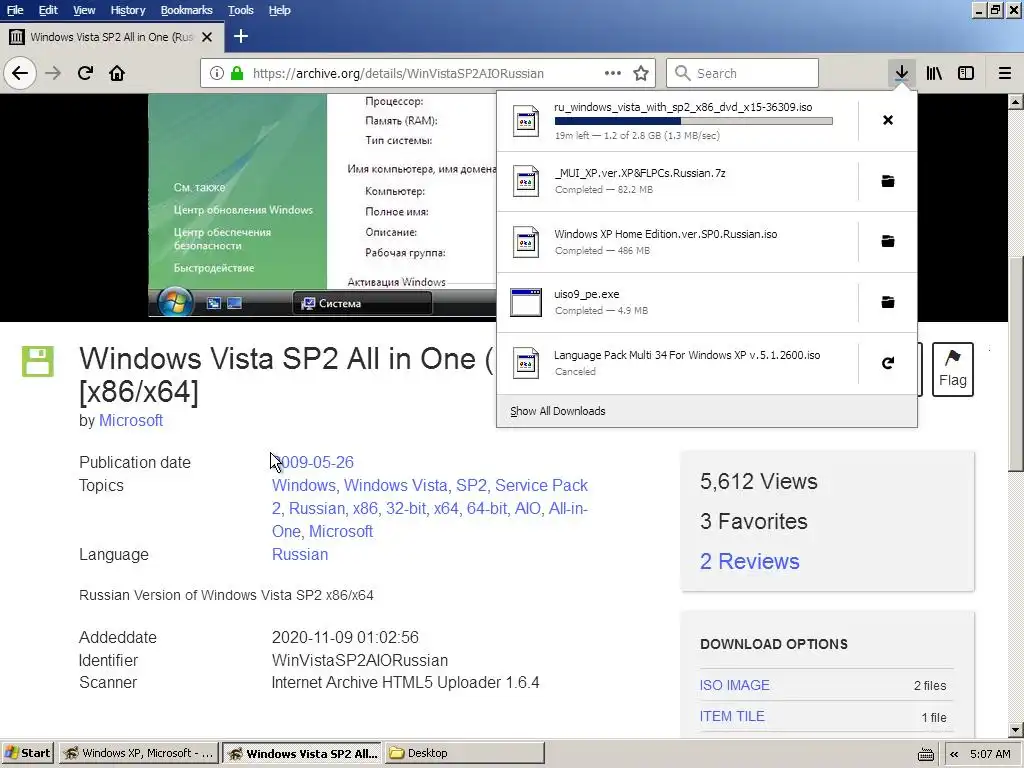The image size is (1024, 768).
Task: Click the keyboard icon in system tray
Action: pyautogui.click(x=925, y=754)
